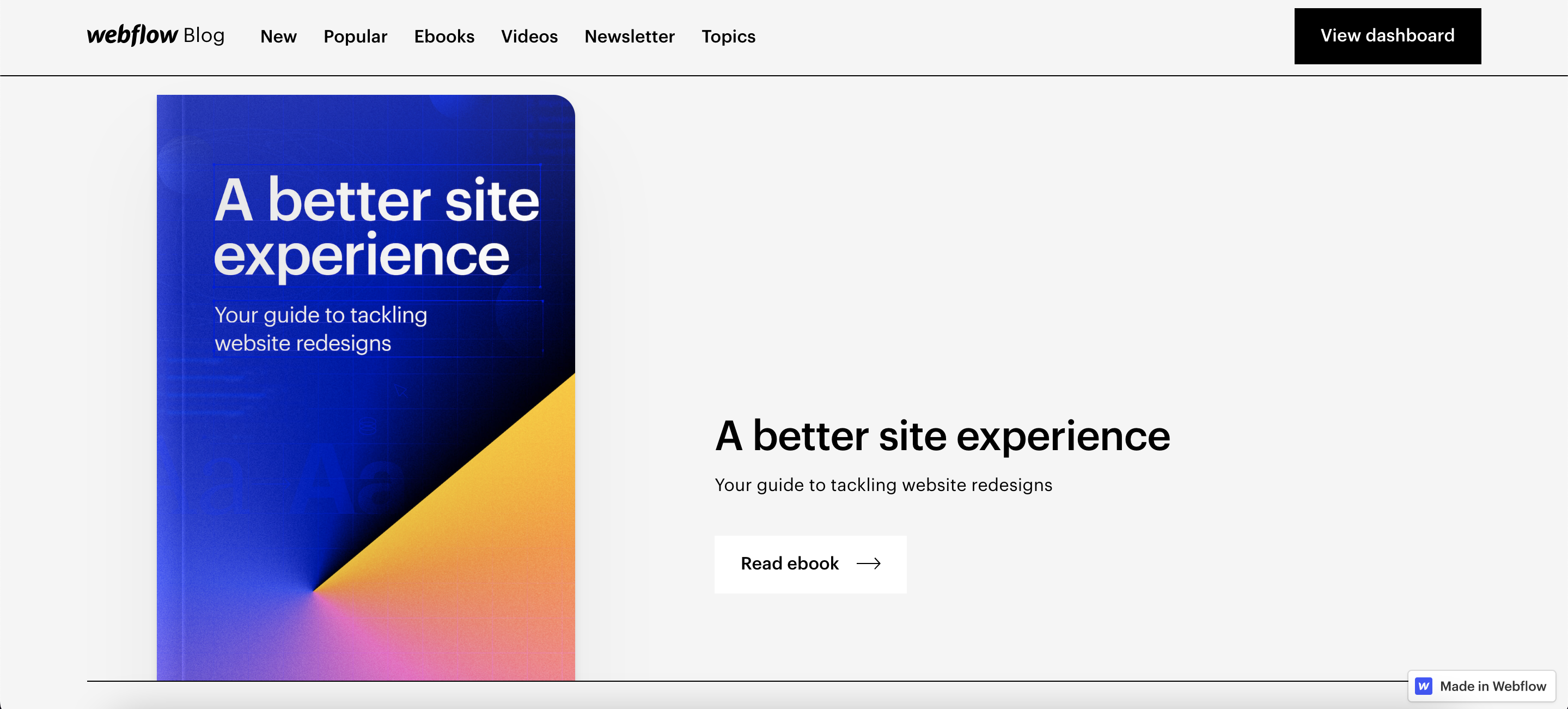Open the New menu item
The height and width of the screenshot is (709, 1568).
[x=278, y=37]
